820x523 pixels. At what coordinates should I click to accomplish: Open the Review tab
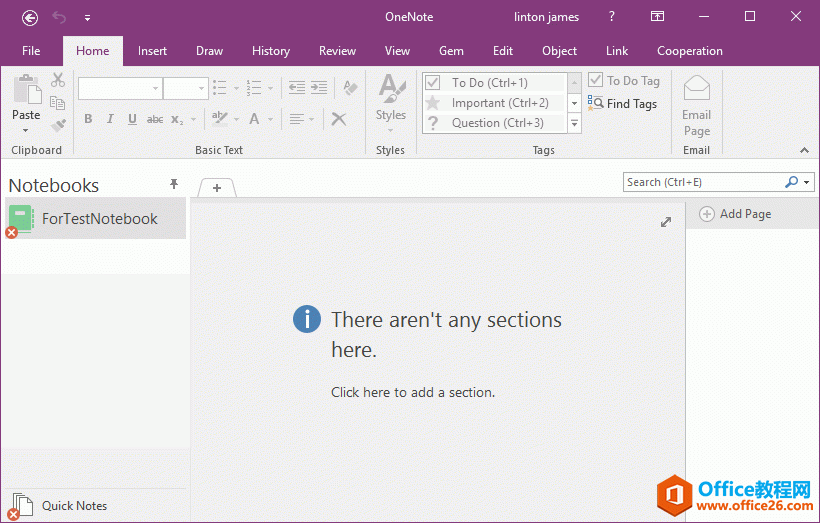(x=337, y=51)
